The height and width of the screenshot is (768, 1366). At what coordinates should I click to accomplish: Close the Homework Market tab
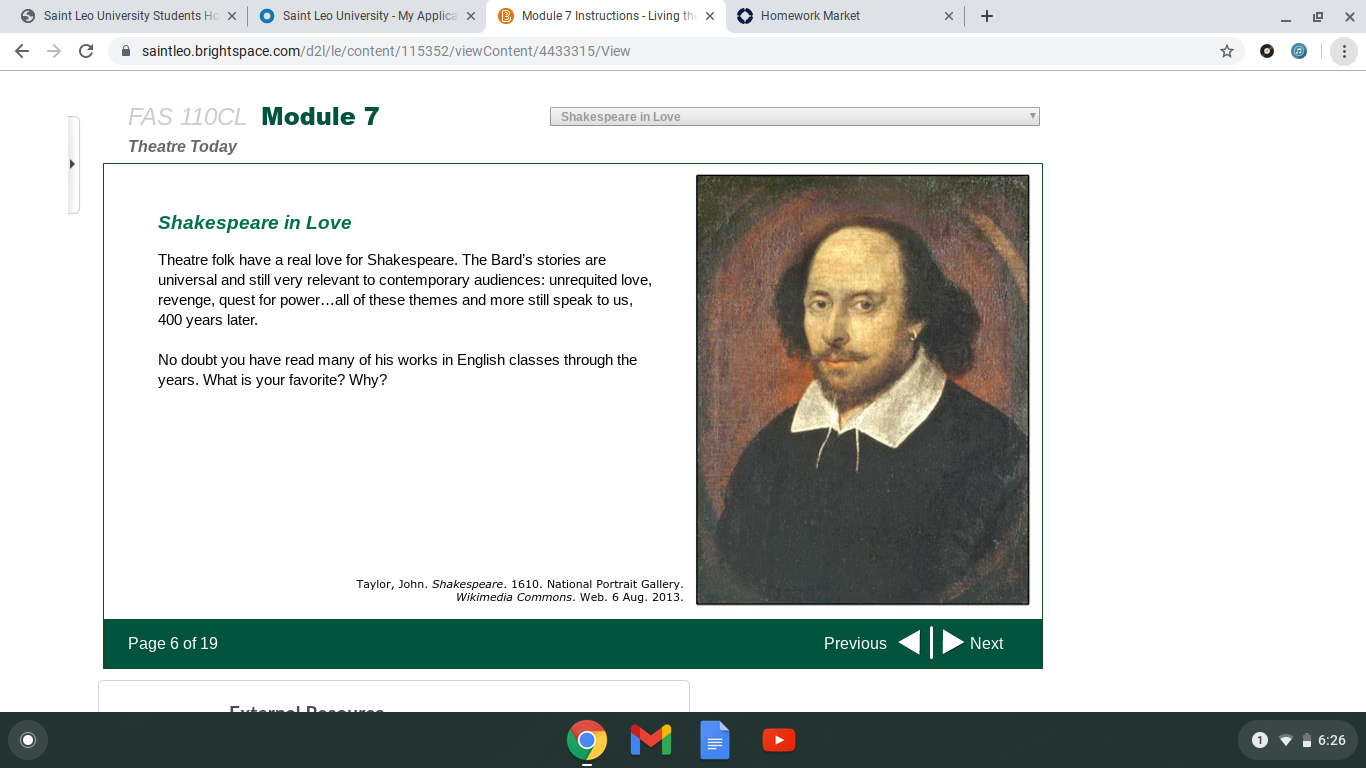click(x=949, y=16)
